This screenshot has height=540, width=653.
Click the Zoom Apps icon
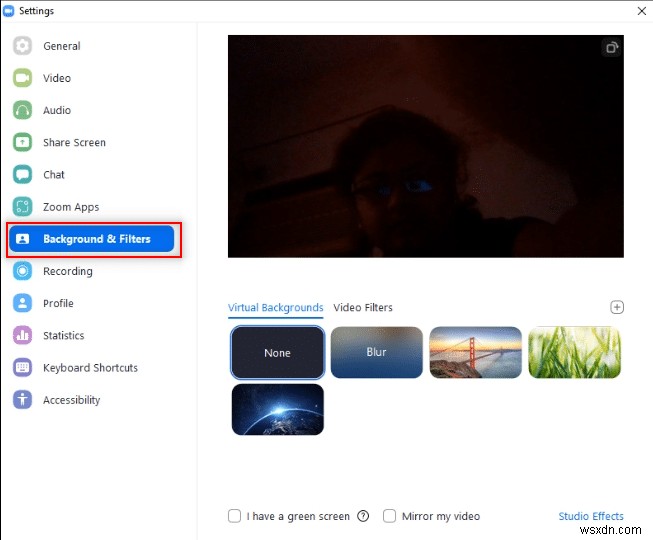22,207
